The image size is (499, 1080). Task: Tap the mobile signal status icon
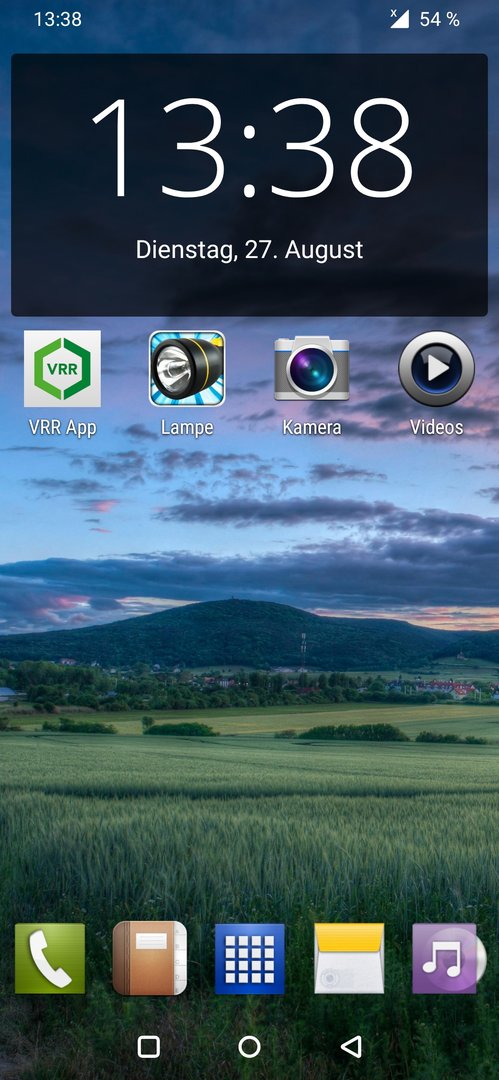[x=399, y=19]
